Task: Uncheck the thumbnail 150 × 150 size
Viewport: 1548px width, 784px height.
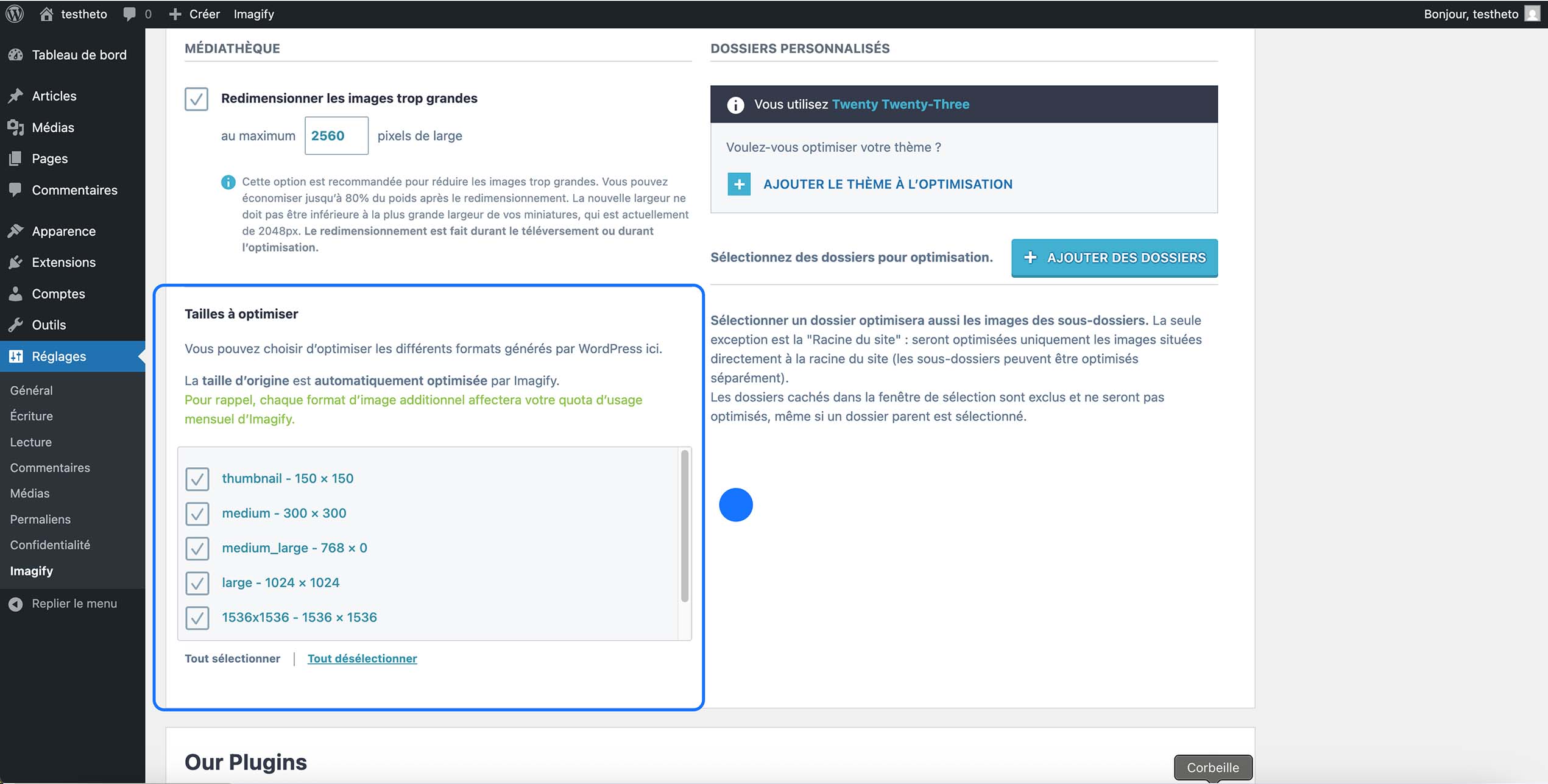Action: 196,480
